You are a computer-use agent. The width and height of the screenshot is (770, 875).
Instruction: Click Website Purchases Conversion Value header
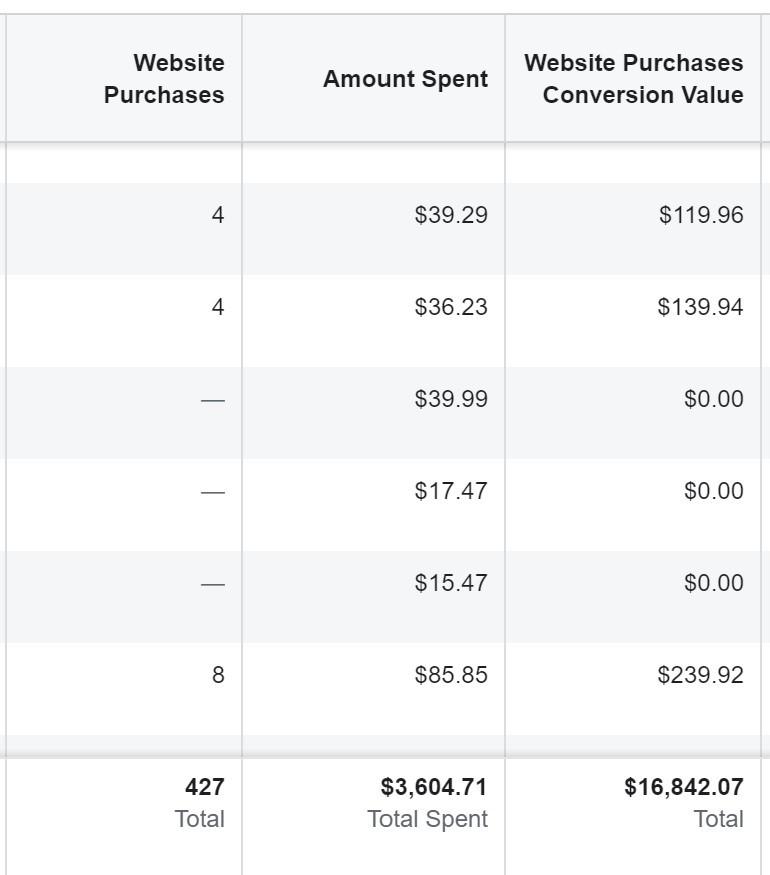point(634,79)
